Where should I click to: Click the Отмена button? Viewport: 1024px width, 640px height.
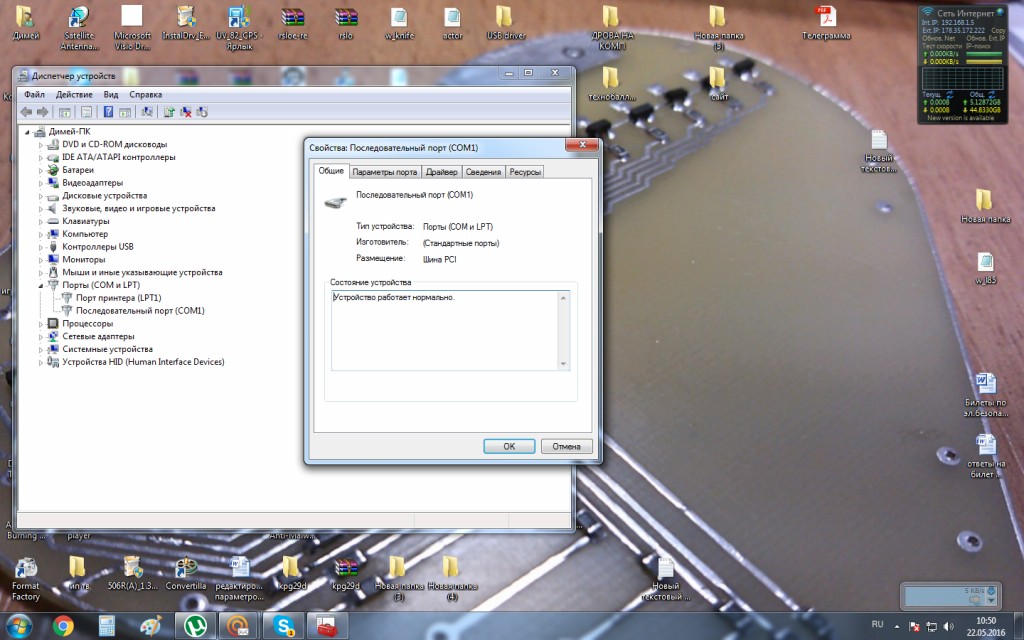(566, 446)
